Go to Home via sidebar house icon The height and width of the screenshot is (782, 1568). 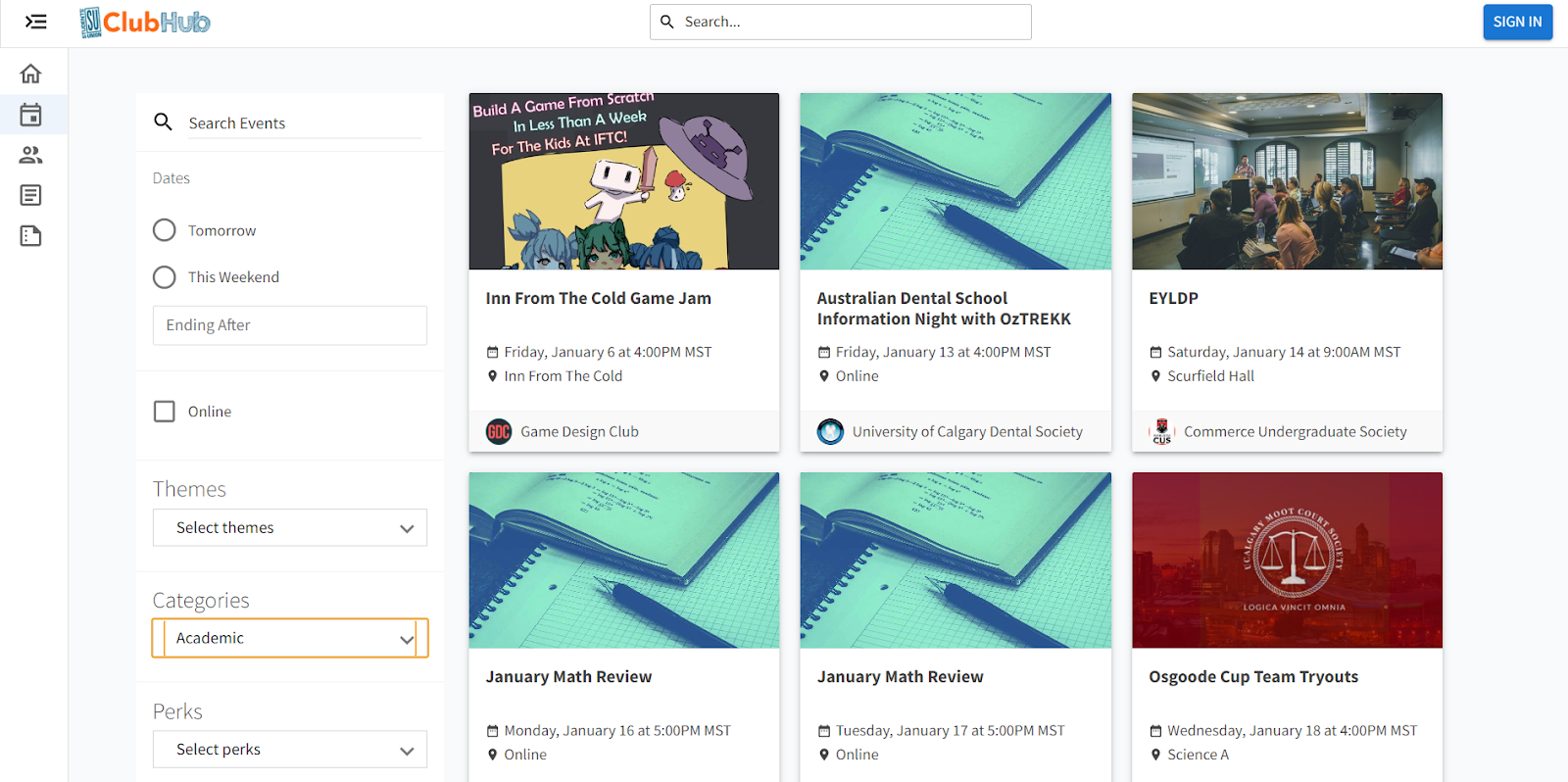pyautogui.click(x=31, y=73)
